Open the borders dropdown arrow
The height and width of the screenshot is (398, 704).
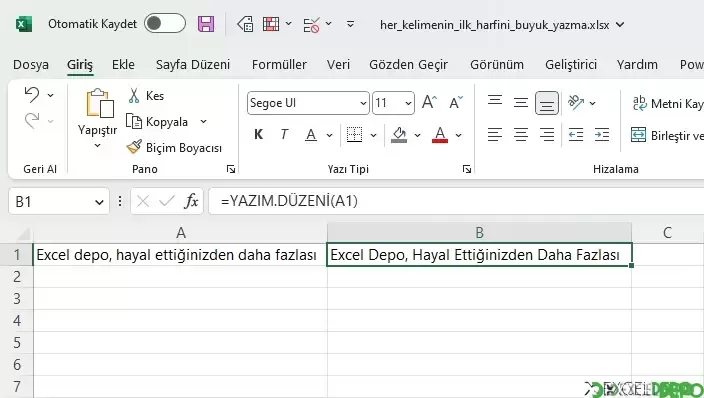point(373,135)
